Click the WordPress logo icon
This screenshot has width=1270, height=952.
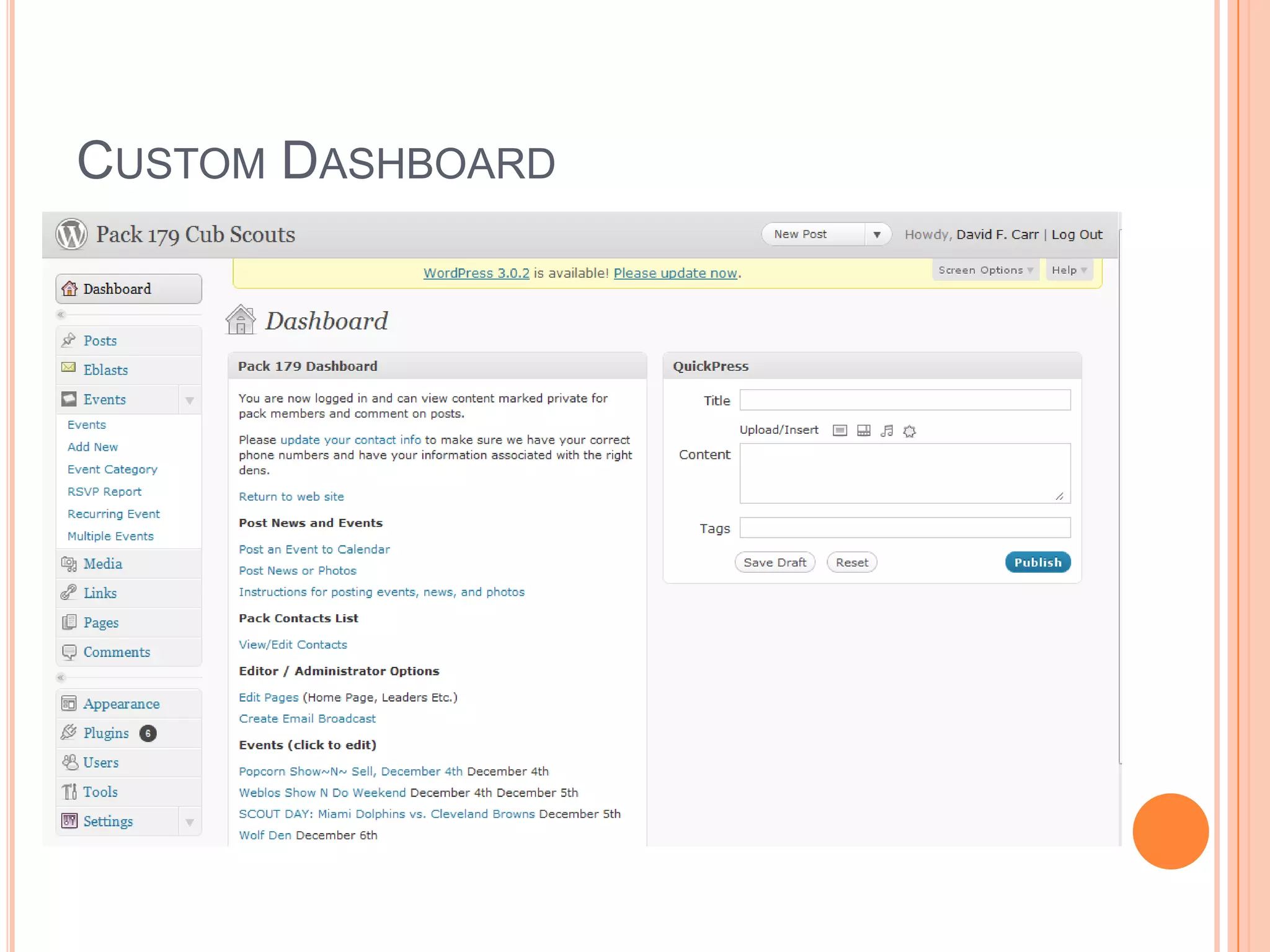coord(71,234)
